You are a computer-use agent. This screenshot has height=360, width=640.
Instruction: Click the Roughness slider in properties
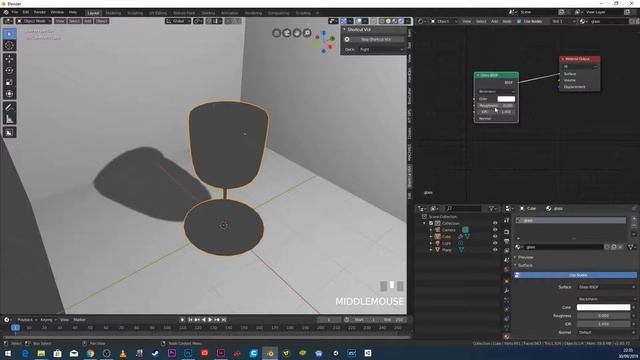603,316
